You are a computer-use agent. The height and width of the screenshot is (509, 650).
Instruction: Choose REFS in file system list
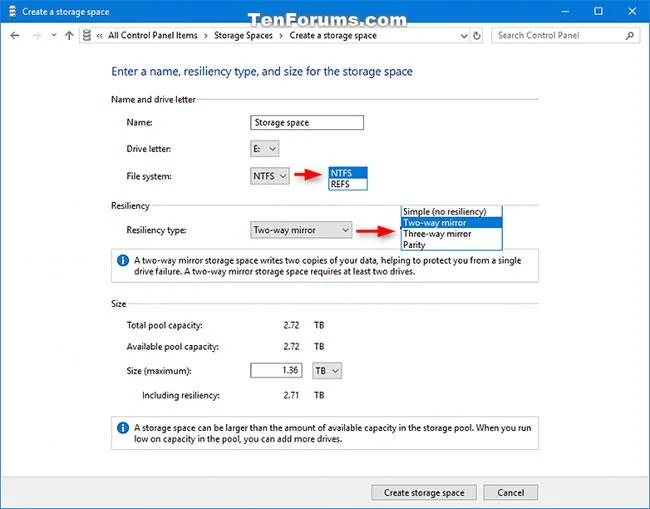point(348,184)
